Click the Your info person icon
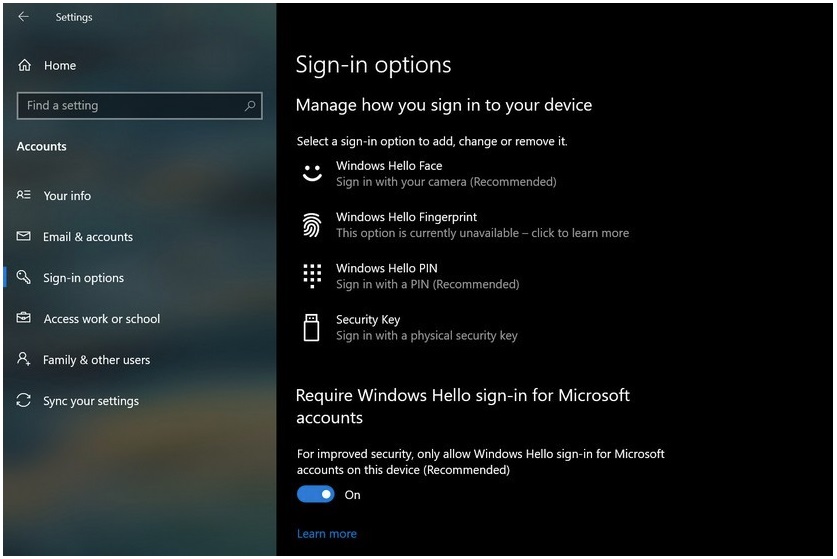This screenshot has width=837, height=559. click(23, 195)
